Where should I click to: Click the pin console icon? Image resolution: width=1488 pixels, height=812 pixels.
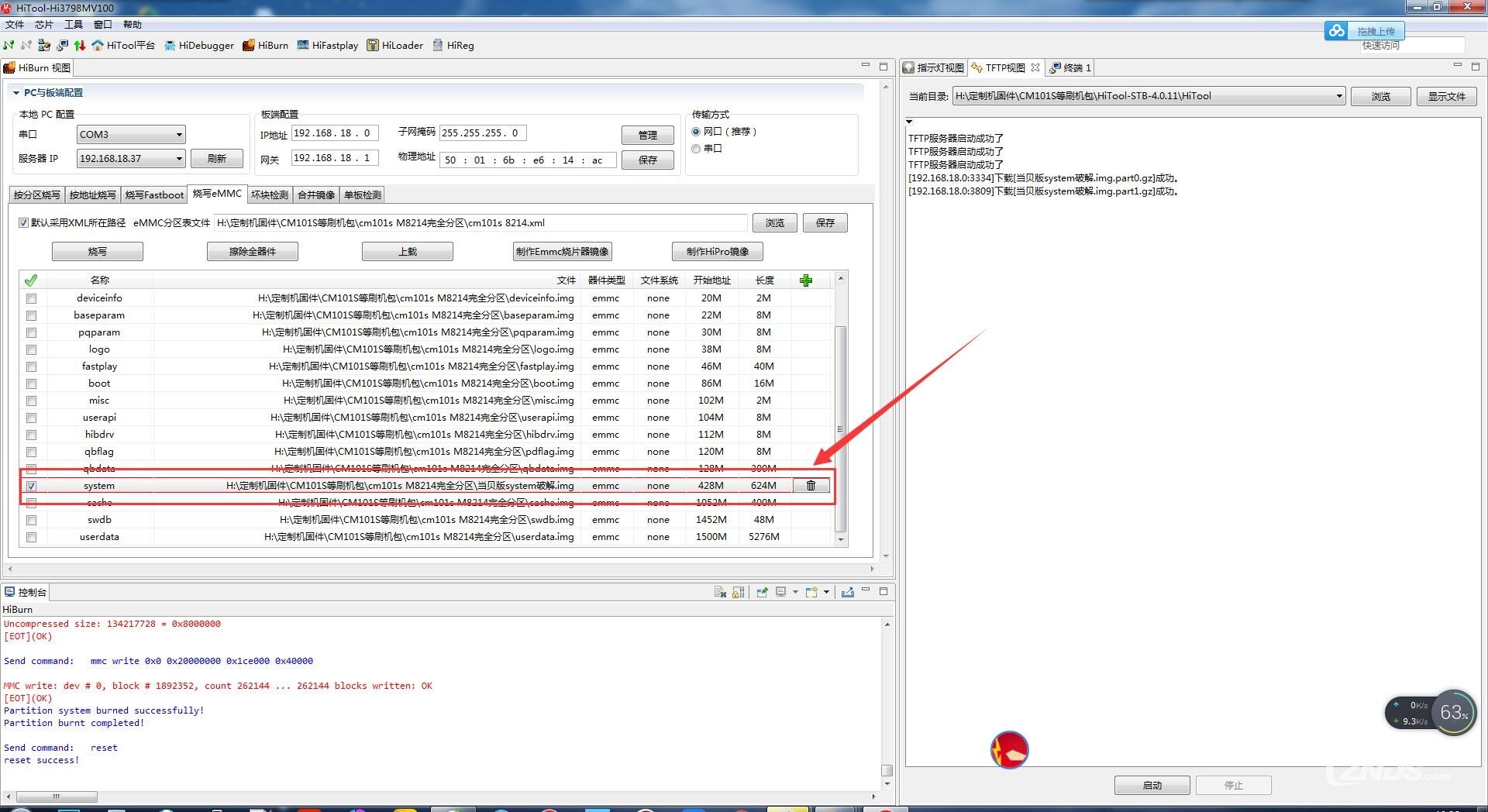762,592
